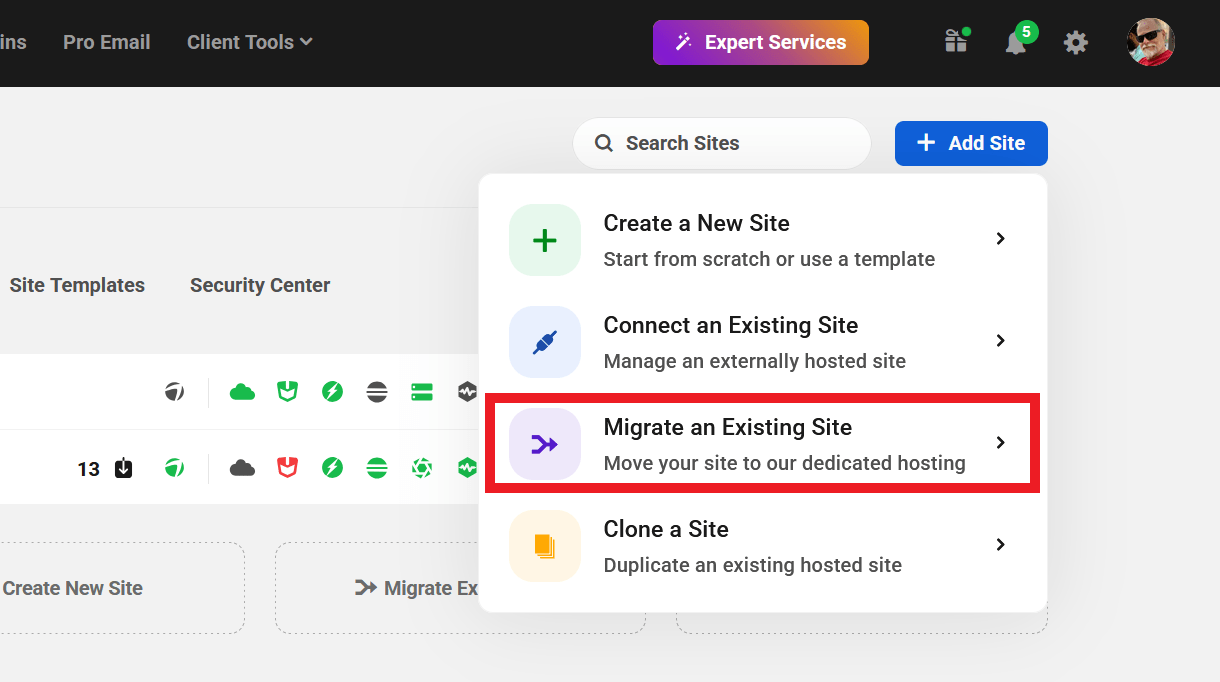The width and height of the screenshot is (1220, 682).
Task: Open the Pro Email menu item
Action: (106, 42)
